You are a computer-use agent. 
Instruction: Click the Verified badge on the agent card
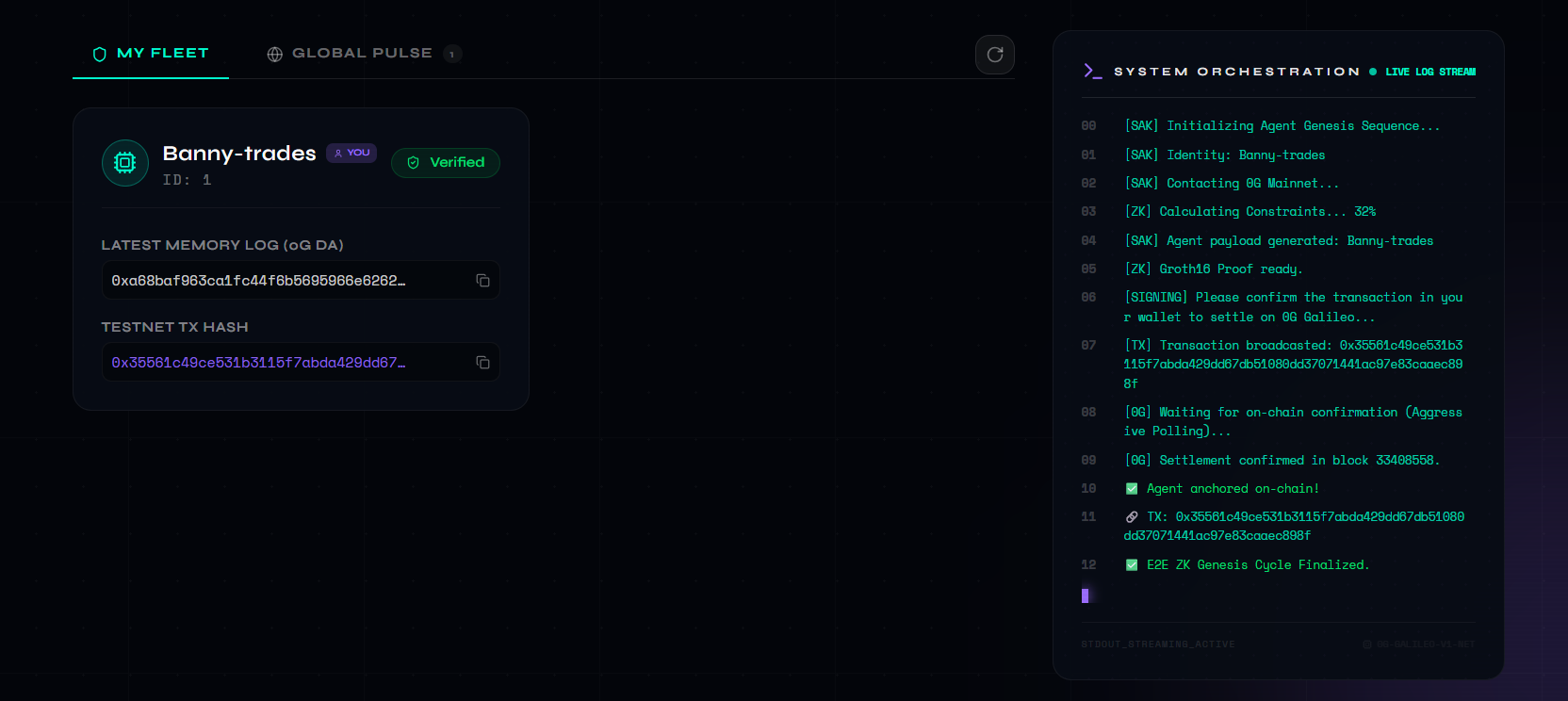(x=446, y=163)
